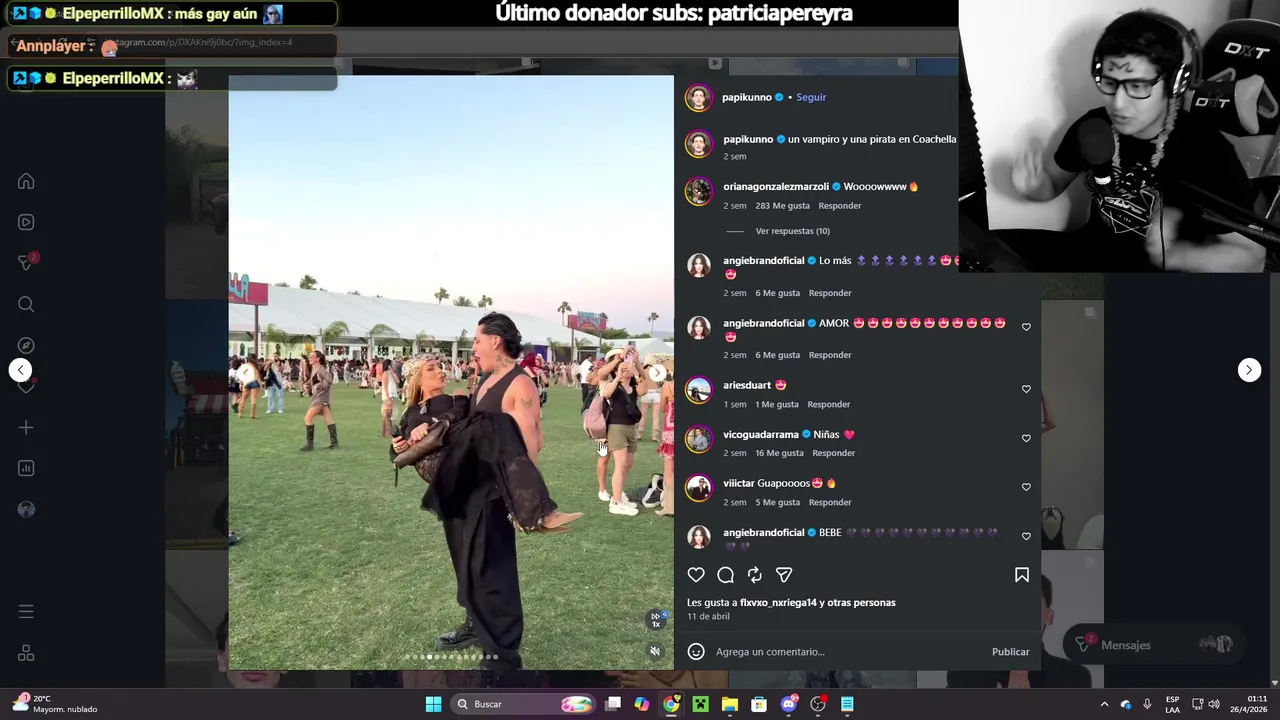The height and width of the screenshot is (720, 1280).
Task: Open ariesduart's avatar
Action: tap(698, 390)
